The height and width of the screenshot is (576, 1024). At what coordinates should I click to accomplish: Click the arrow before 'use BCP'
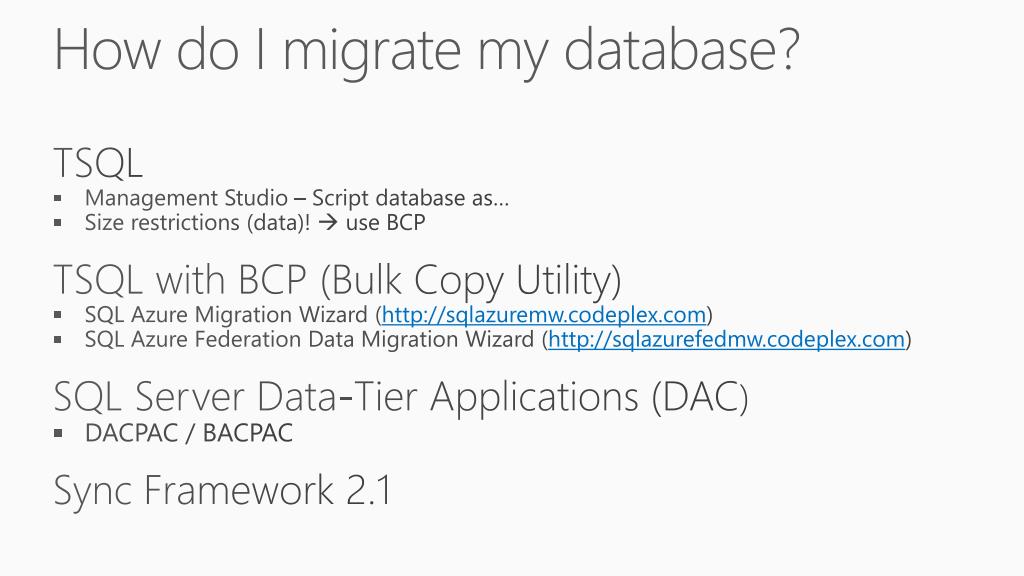pos(328,223)
